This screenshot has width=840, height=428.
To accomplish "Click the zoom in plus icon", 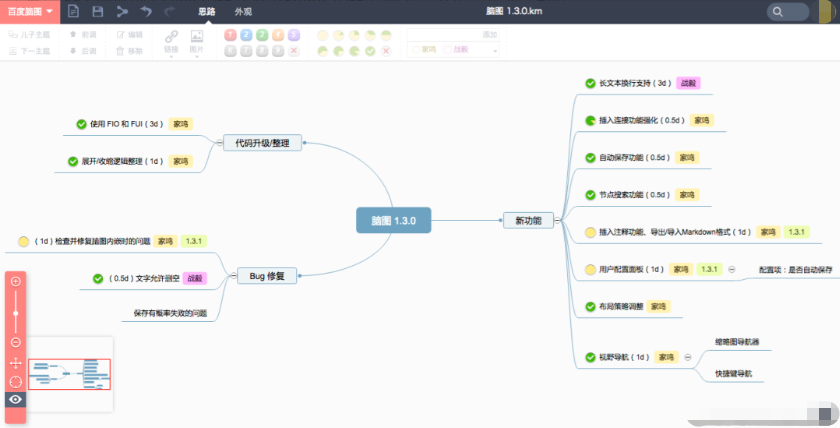I will [16, 281].
